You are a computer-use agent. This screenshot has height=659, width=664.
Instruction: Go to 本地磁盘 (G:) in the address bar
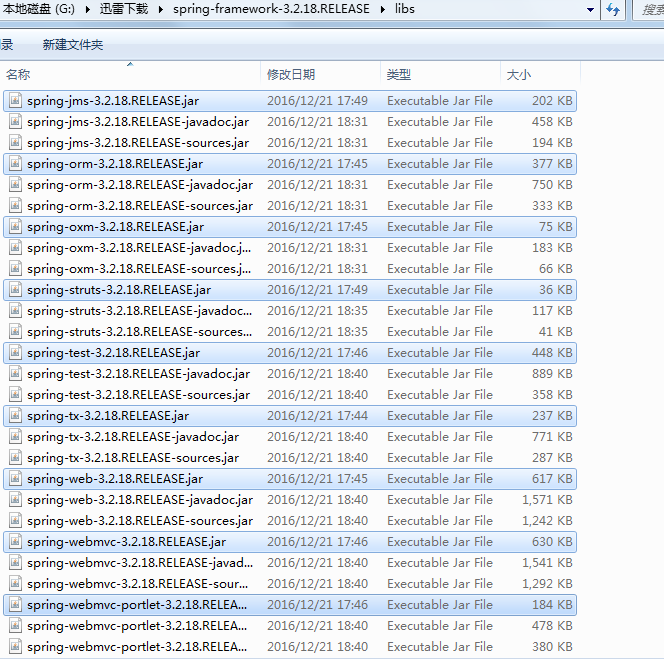pos(39,9)
